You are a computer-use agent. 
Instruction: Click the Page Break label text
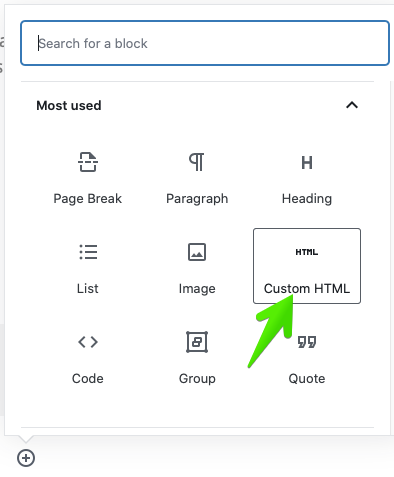pos(88,199)
